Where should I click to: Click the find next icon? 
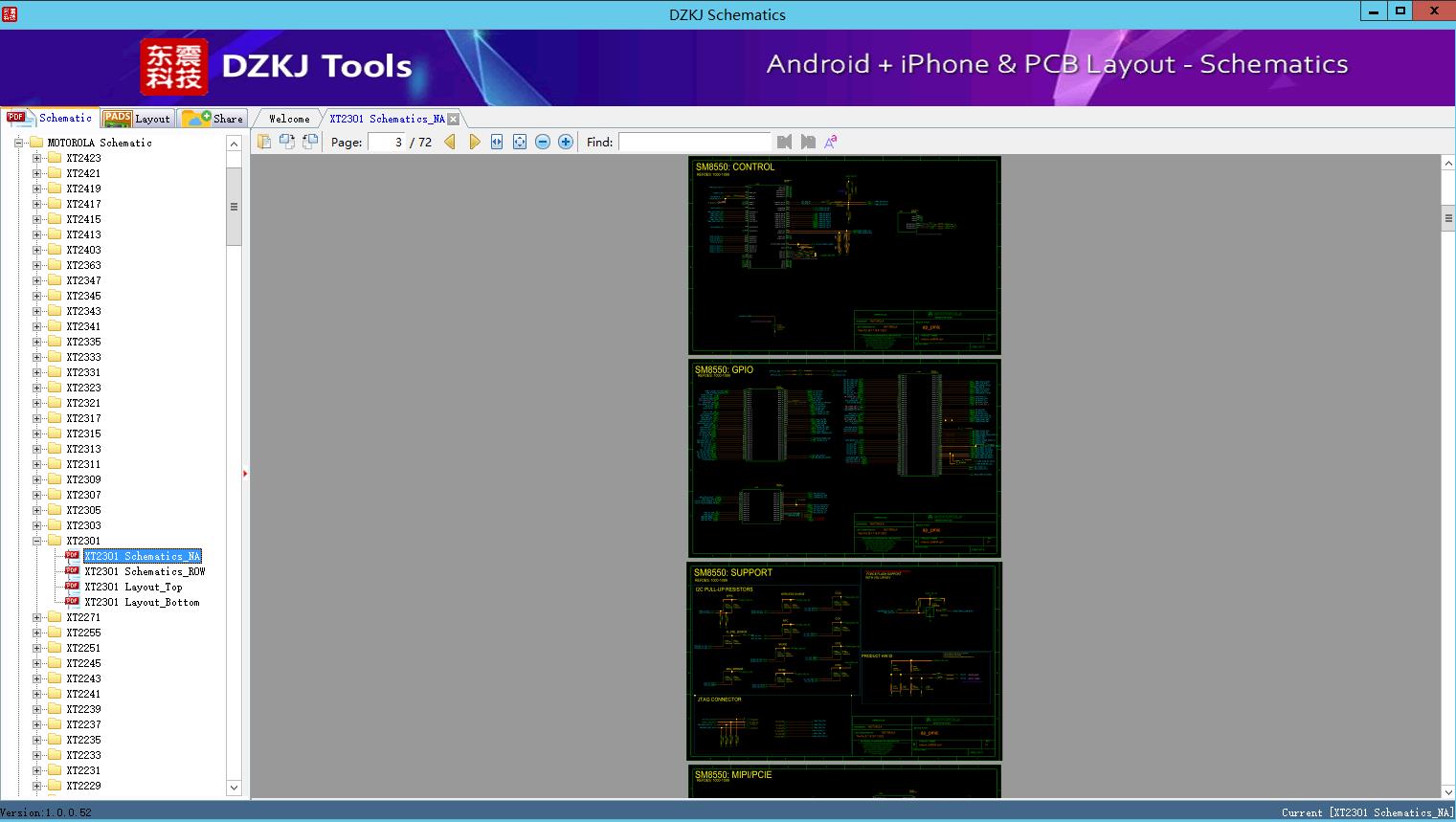(x=808, y=142)
